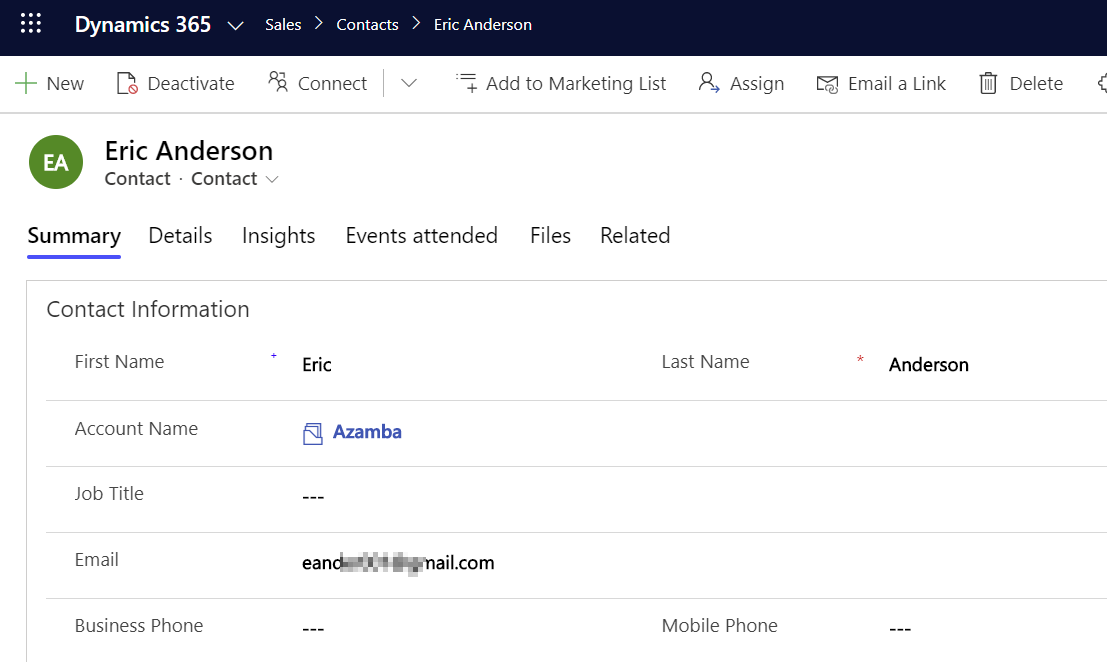The image size is (1107, 662).
Task: Click the Email field value
Action: pyautogui.click(x=398, y=563)
